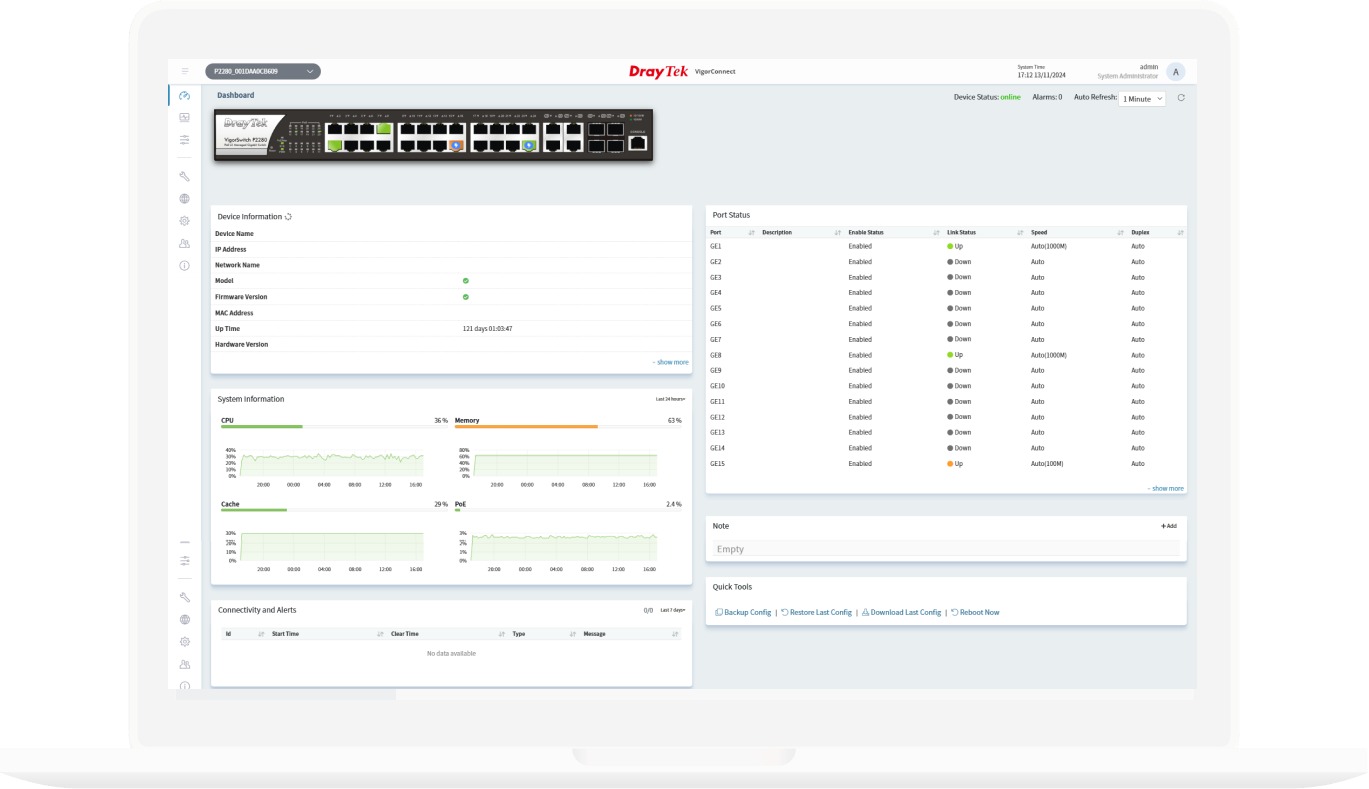
Task: Click the +Add button in Note panel
Action: click(x=1168, y=526)
